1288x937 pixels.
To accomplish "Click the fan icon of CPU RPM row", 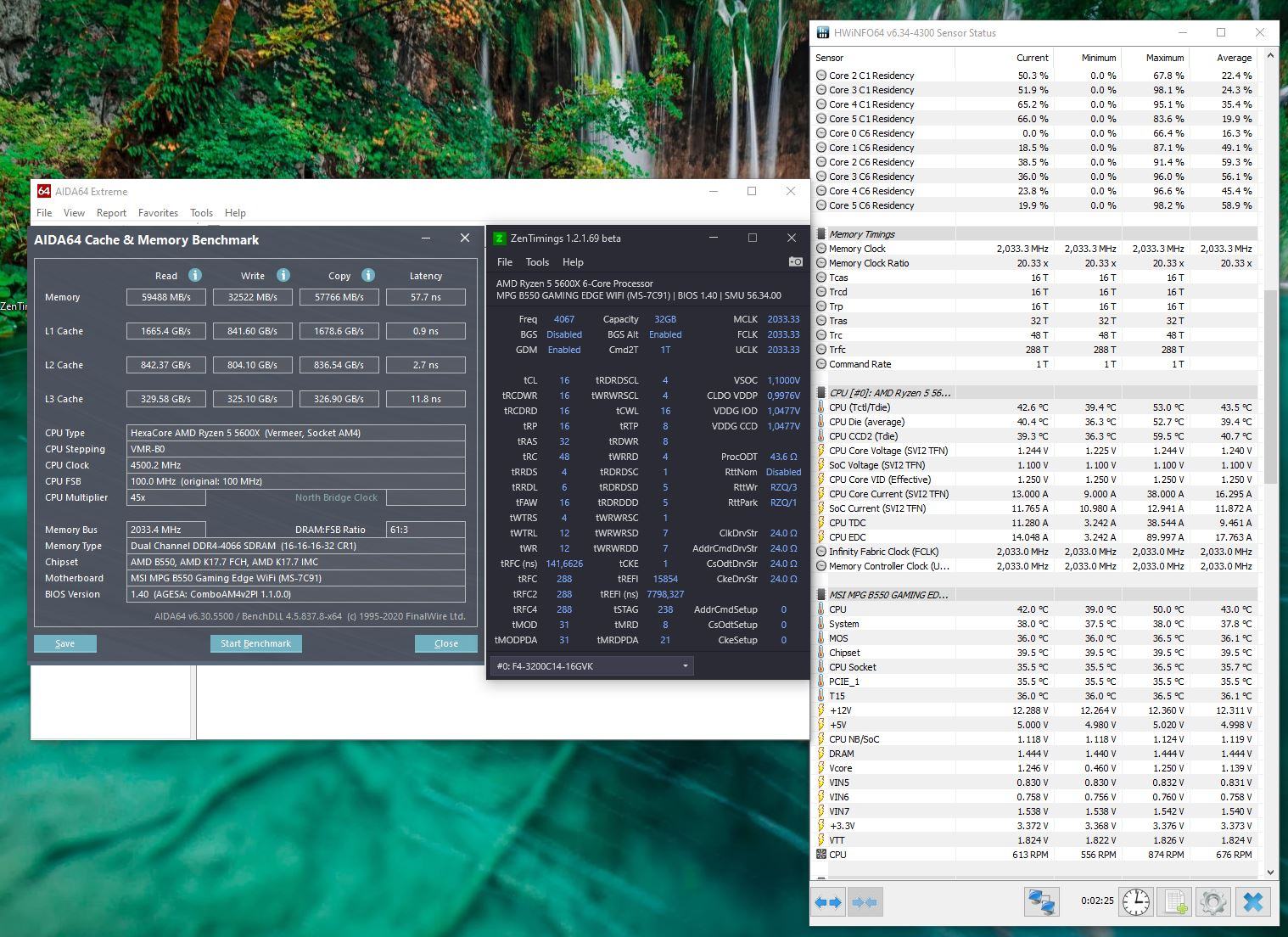I will 821,855.
